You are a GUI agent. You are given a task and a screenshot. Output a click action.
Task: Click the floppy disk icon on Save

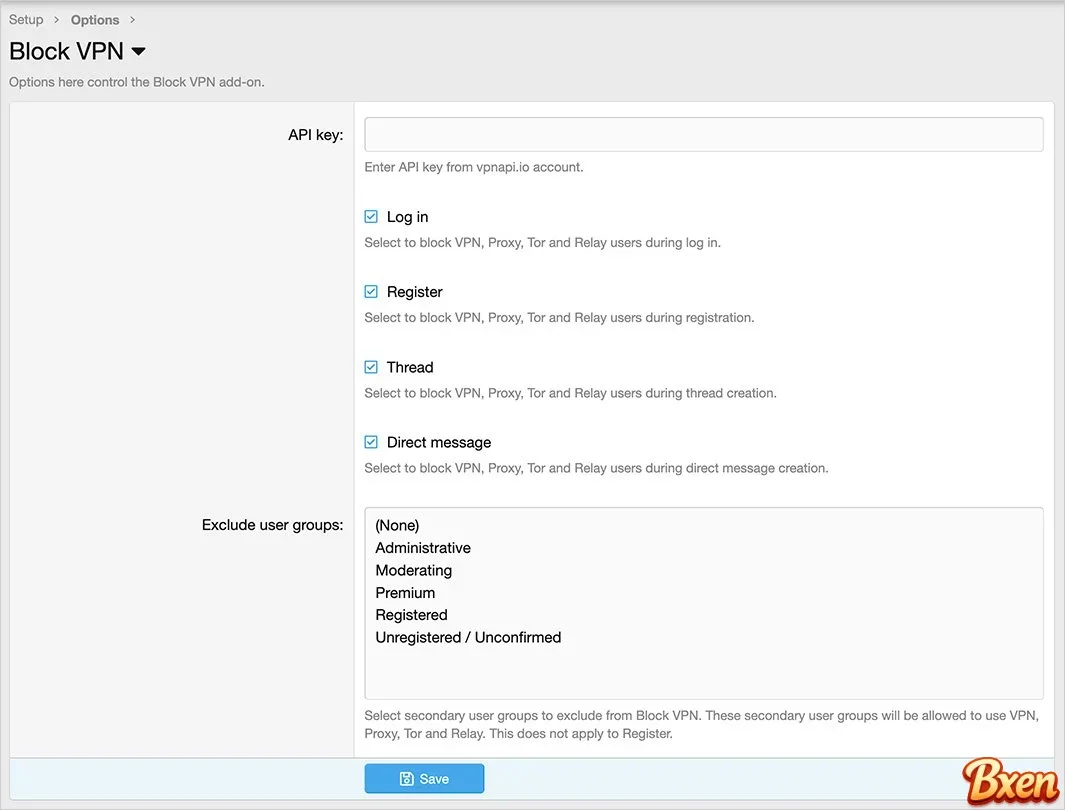(406, 779)
